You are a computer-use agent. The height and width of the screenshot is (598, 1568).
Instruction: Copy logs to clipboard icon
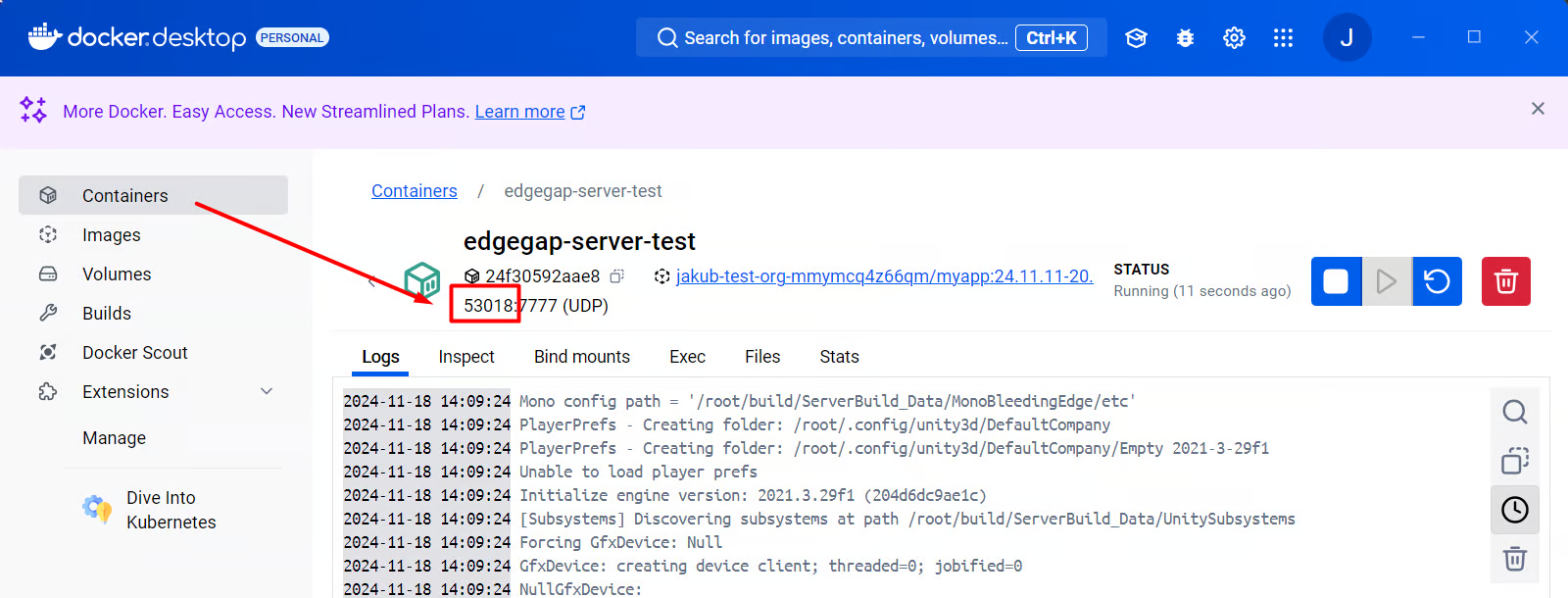(1515, 461)
